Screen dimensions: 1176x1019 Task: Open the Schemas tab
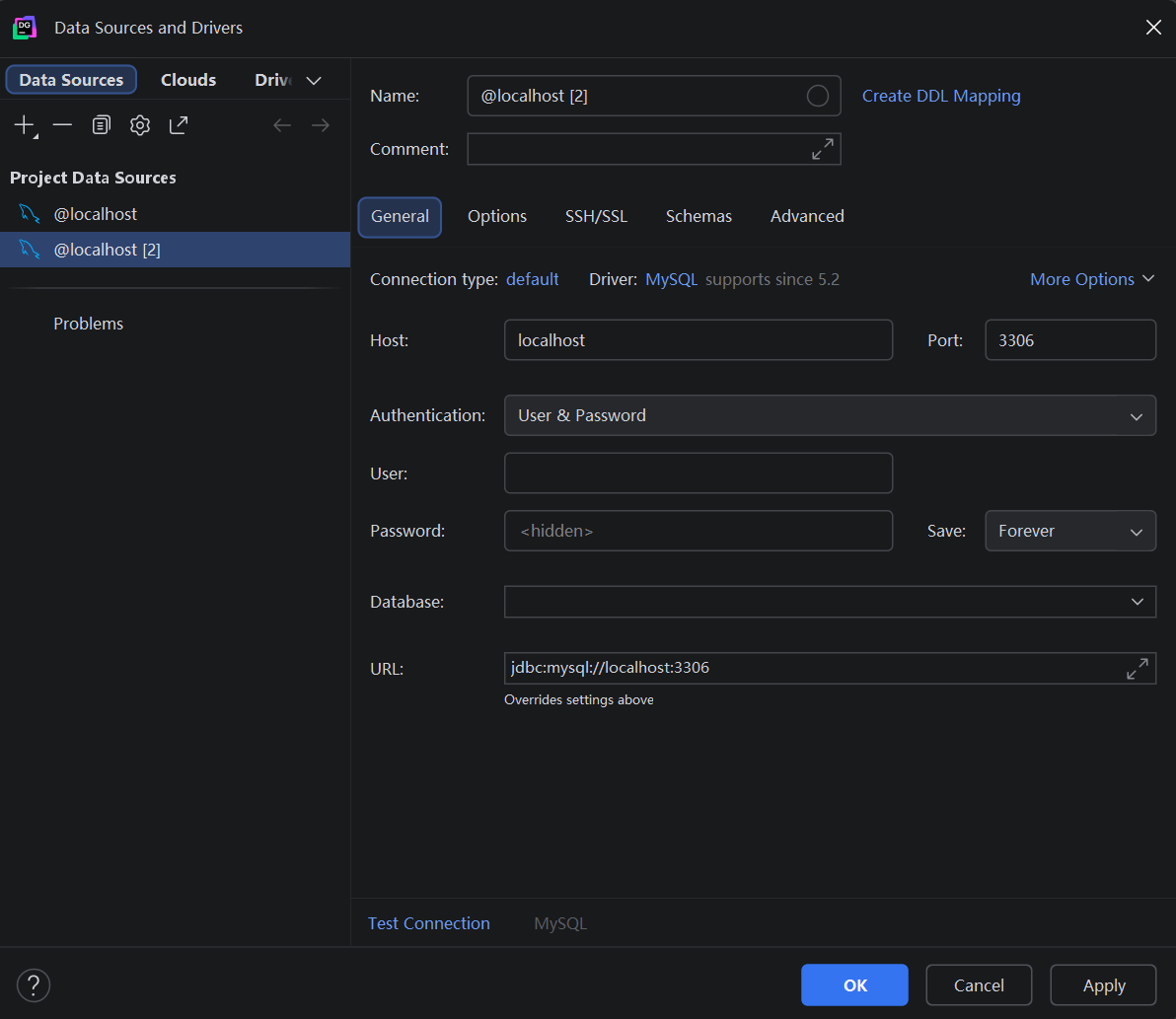tap(699, 217)
